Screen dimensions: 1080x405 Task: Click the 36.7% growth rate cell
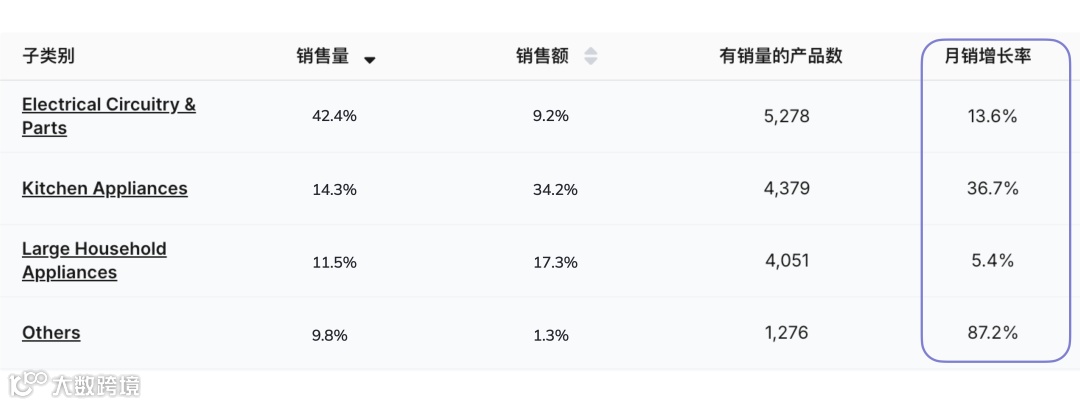click(x=992, y=188)
